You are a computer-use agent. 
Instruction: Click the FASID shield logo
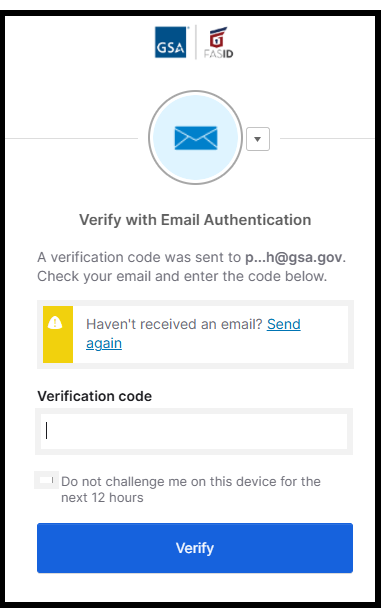[218, 36]
